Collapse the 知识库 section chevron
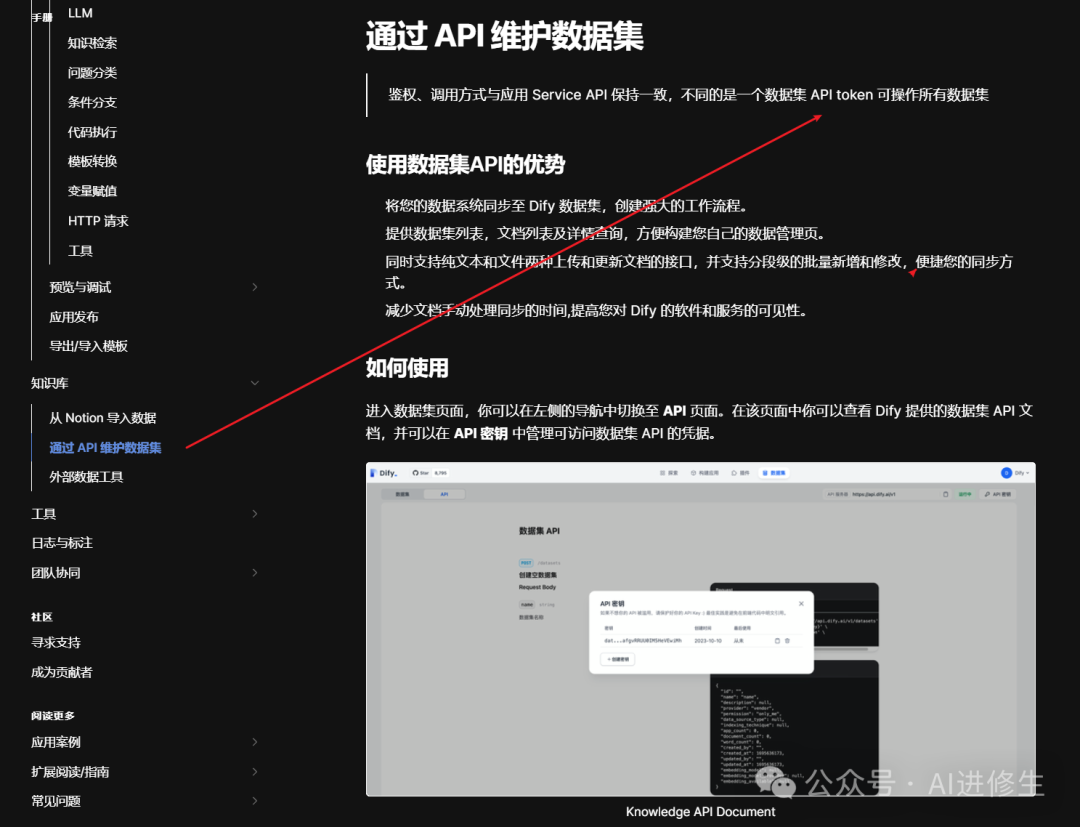Viewport: 1080px width, 827px height. (x=255, y=383)
